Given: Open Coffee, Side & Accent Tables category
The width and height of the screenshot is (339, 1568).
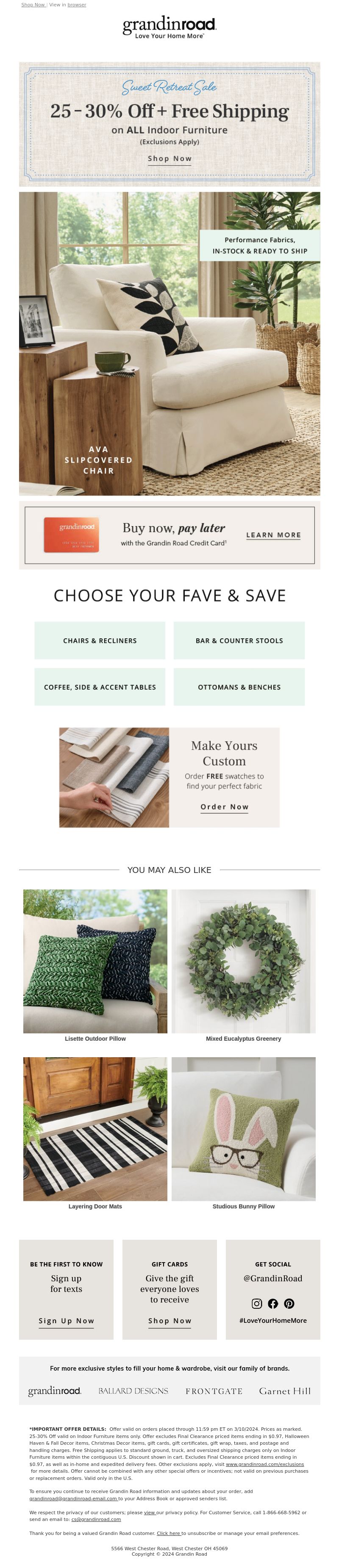Looking at the screenshot, I should [x=100, y=687].
